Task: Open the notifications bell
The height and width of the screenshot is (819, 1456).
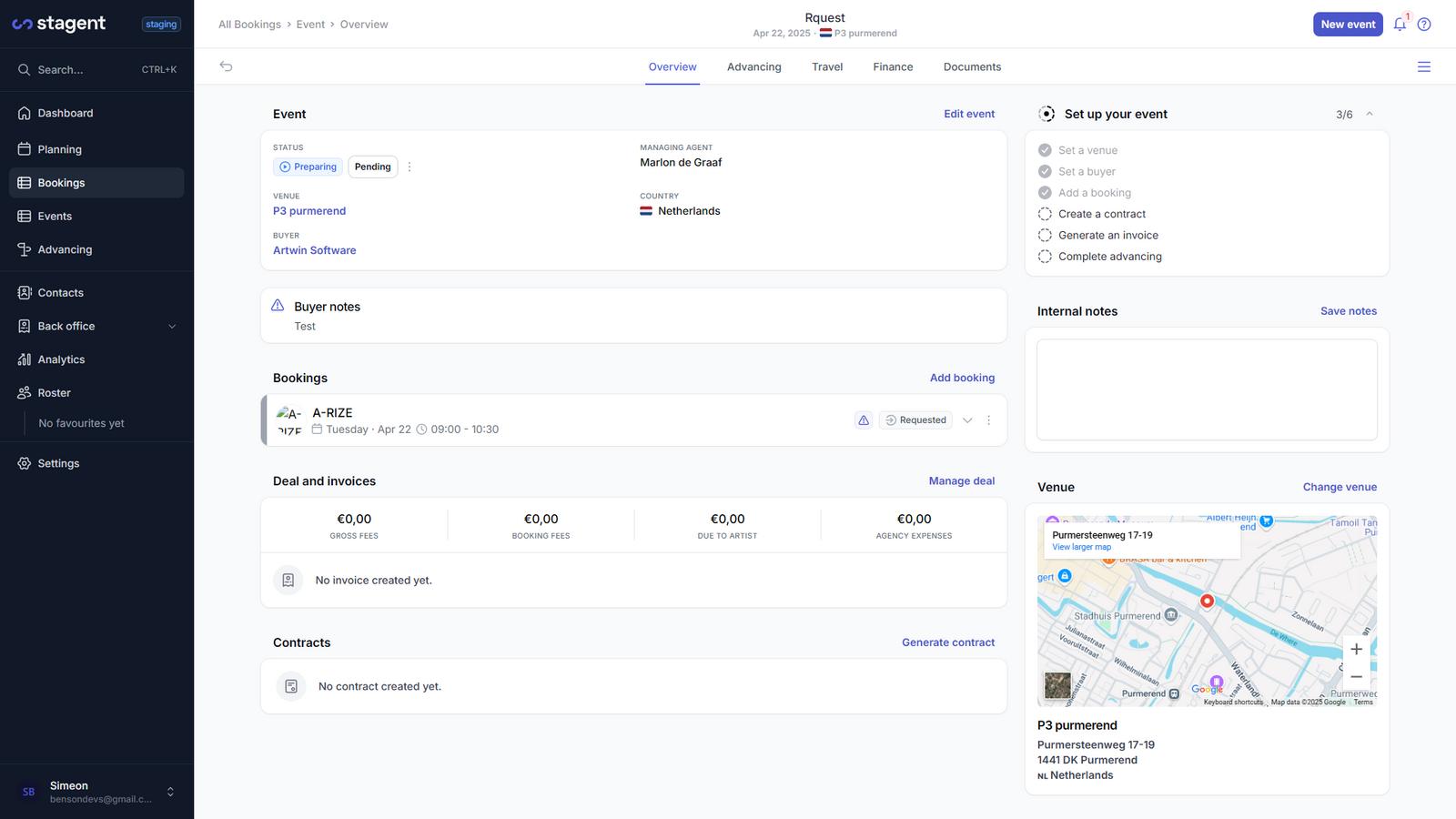Action: (1400, 25)
